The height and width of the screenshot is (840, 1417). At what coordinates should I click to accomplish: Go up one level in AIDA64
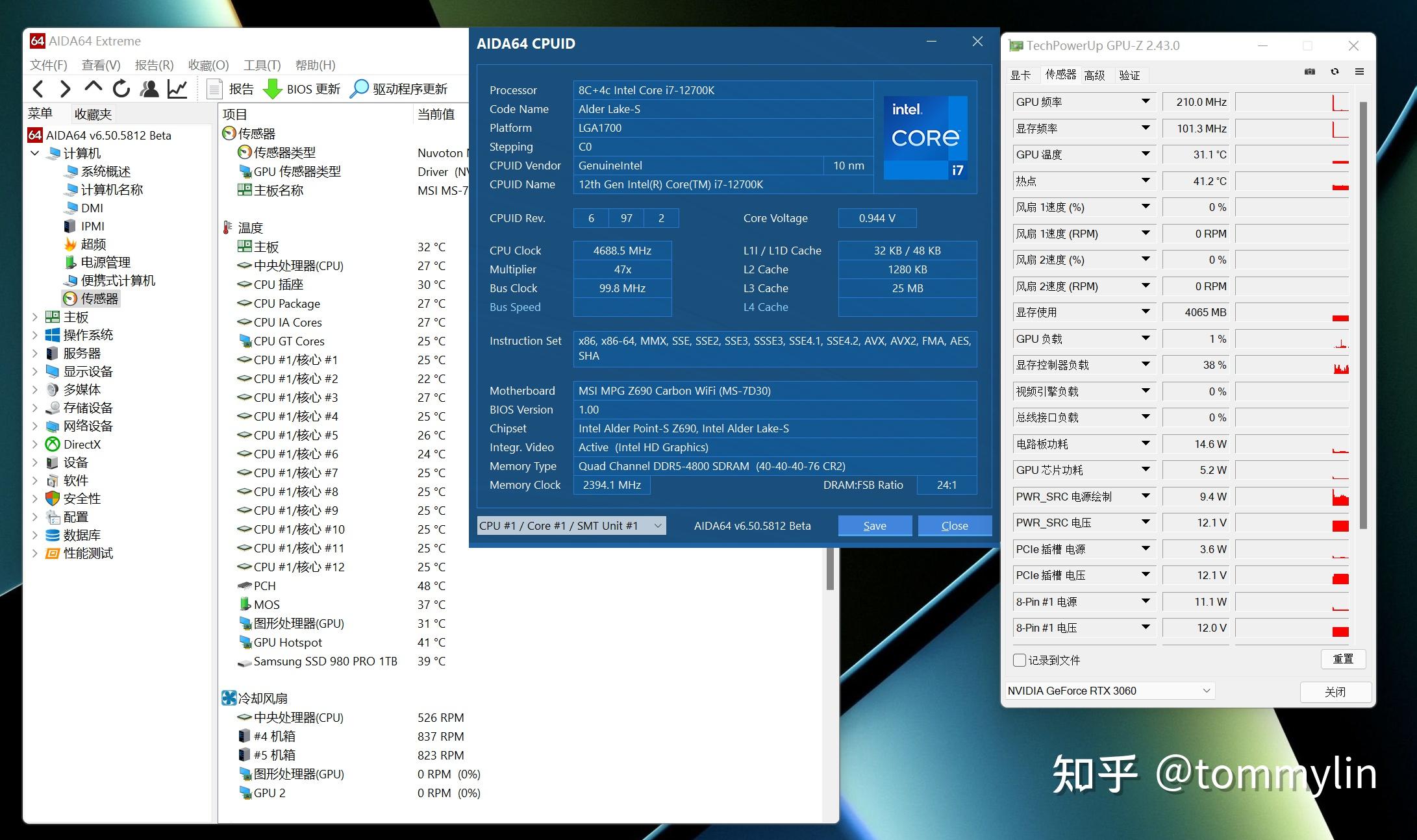click(x=94, y=88)
